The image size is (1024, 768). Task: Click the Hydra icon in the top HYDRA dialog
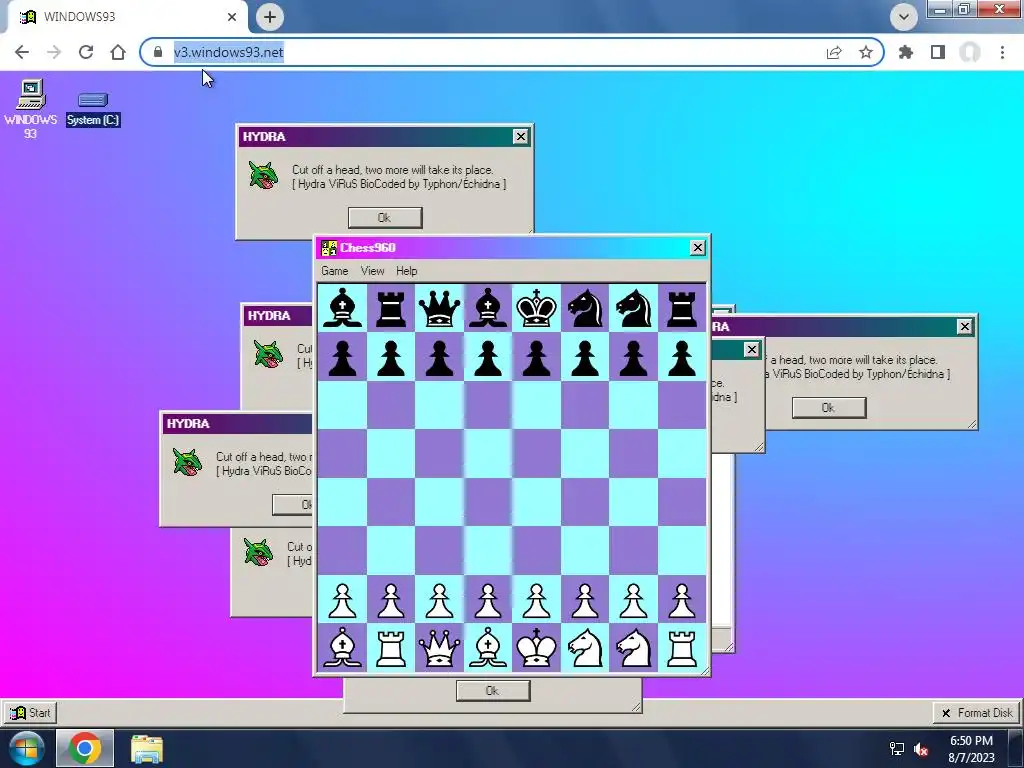[263, 176]
